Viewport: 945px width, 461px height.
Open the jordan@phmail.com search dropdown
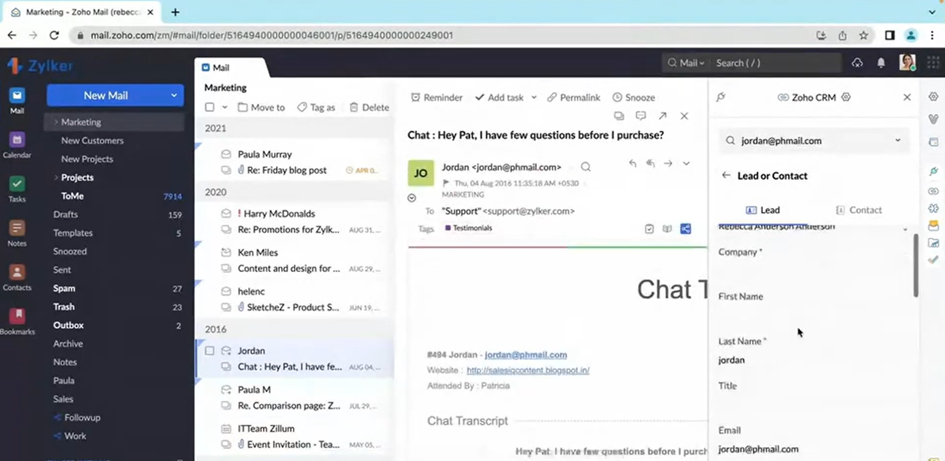[897, 141]
